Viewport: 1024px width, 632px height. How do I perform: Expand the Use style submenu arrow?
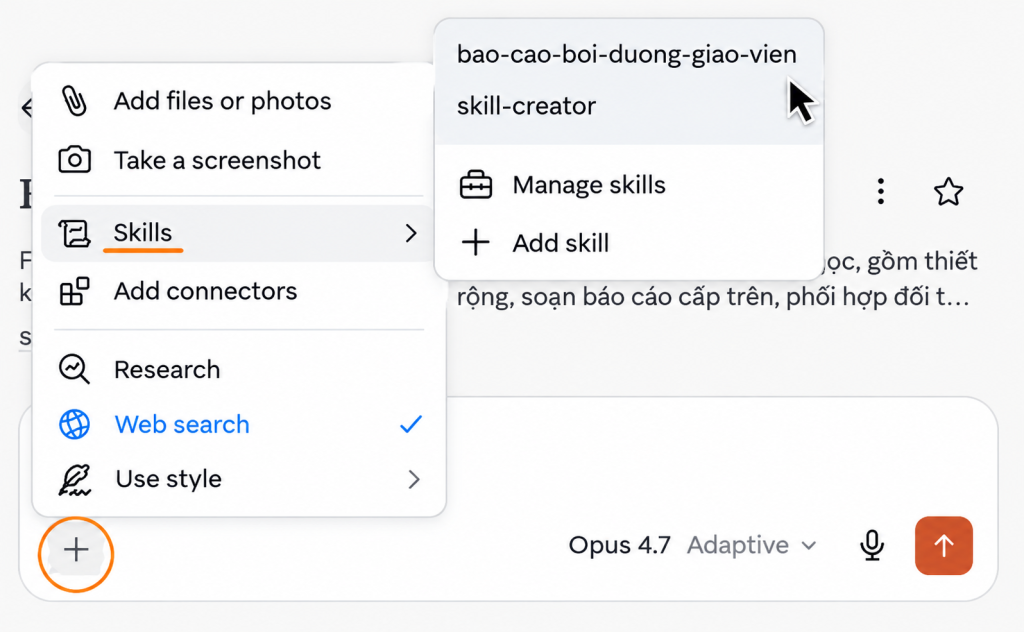(x=413, y=480)
